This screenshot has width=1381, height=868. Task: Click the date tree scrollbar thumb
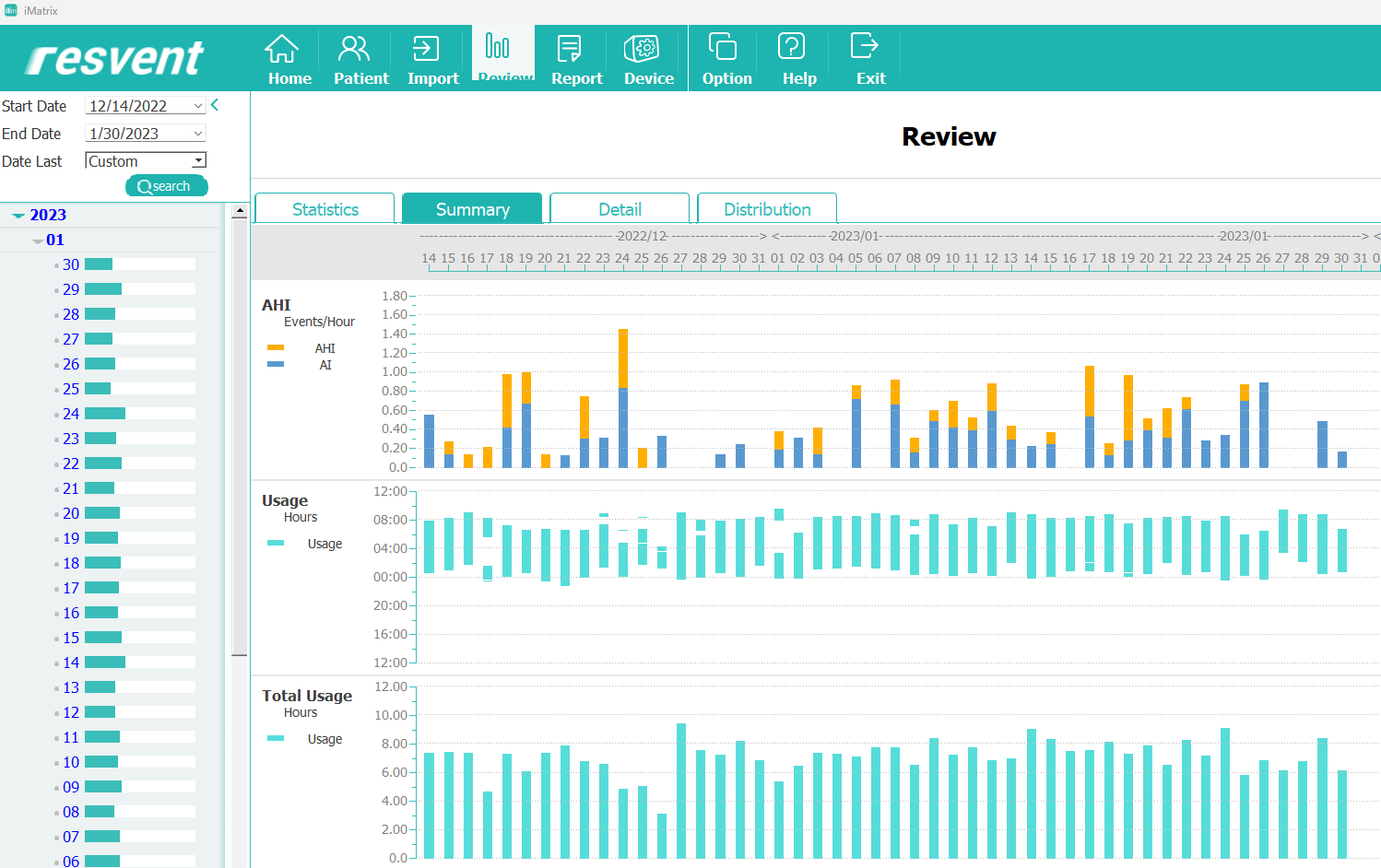240,436
